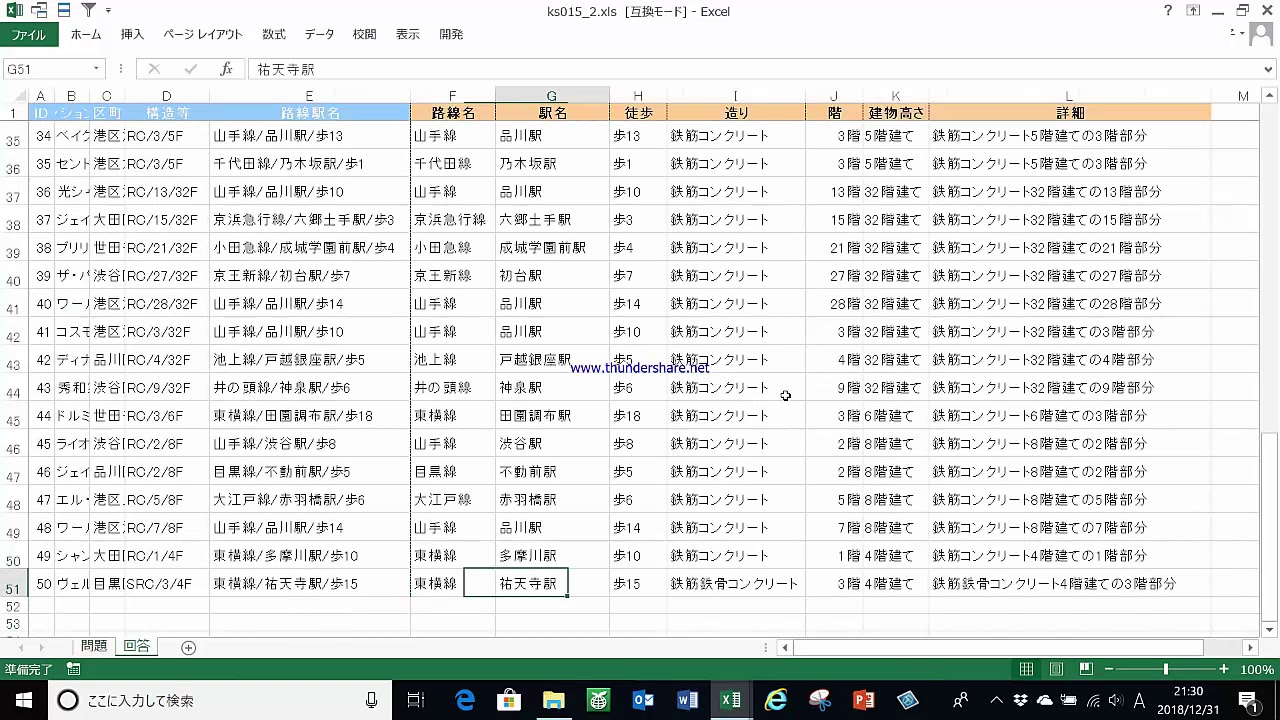Switch to Page Layout view
The image size is (1280, 720).
pos(1056,669)
